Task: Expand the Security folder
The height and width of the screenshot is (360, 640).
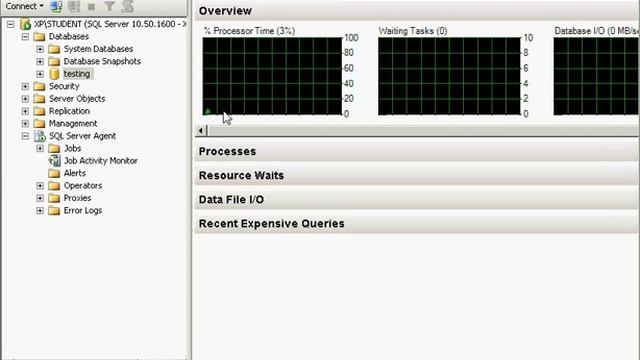Action: [25, 87]
